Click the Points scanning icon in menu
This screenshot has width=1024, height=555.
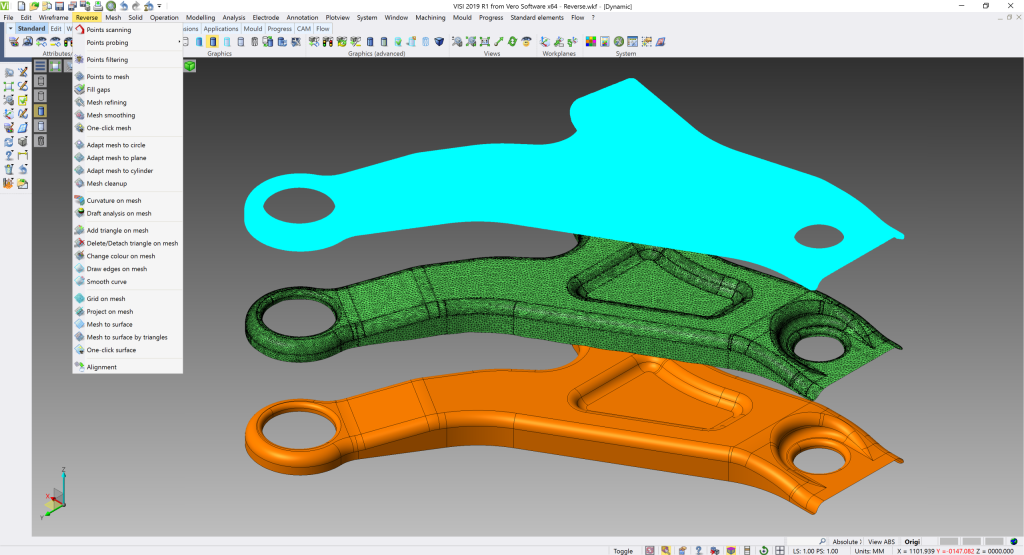pos(79,30)
